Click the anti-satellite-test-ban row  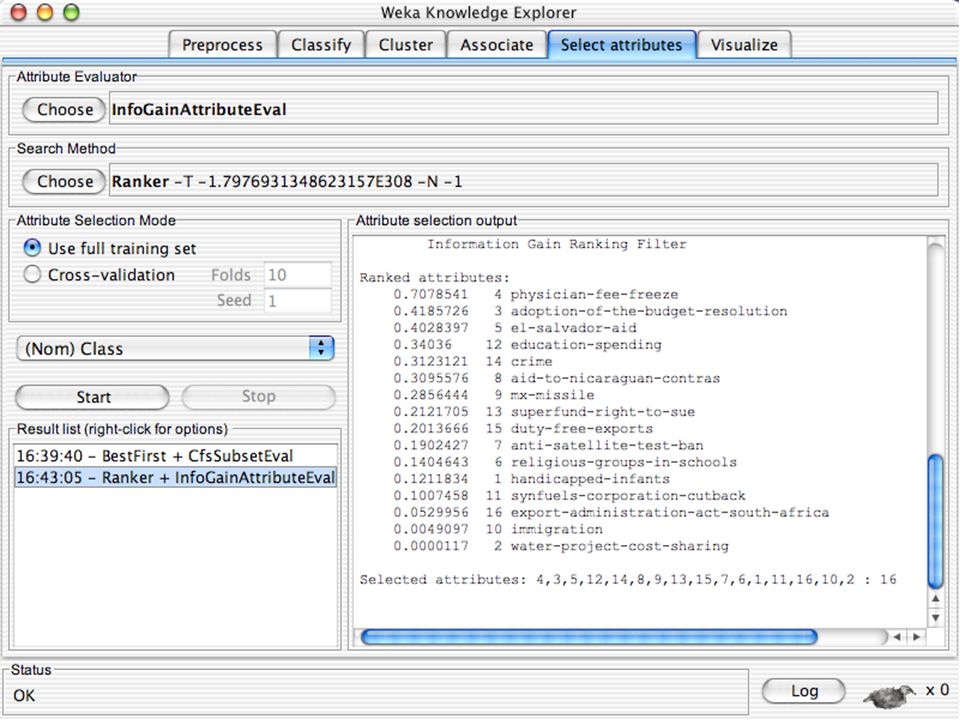click(549, 445)
